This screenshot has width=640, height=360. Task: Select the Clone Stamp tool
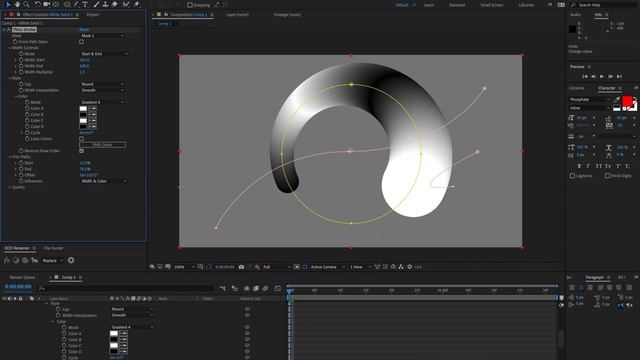tap(105, 4)
